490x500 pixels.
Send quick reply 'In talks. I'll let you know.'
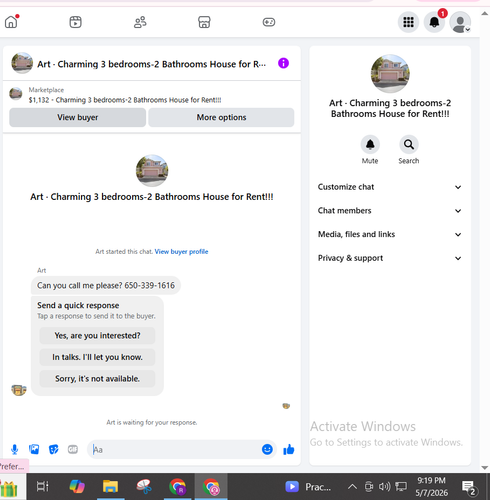point(97,357)
